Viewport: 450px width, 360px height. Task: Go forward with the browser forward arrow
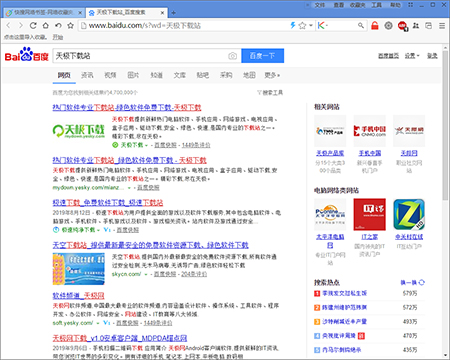(21, 25)
